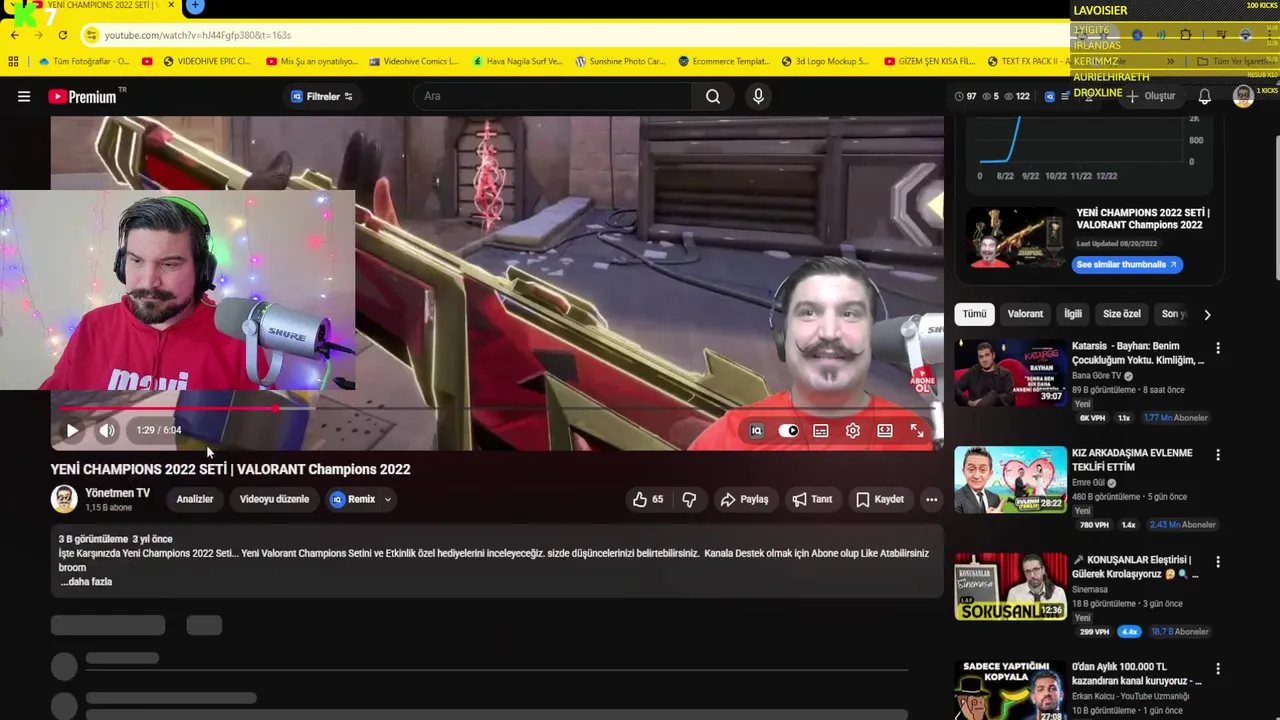Start voice search with microphone icon
This screenshot has width=1280, height=720.
click(758, 96)
